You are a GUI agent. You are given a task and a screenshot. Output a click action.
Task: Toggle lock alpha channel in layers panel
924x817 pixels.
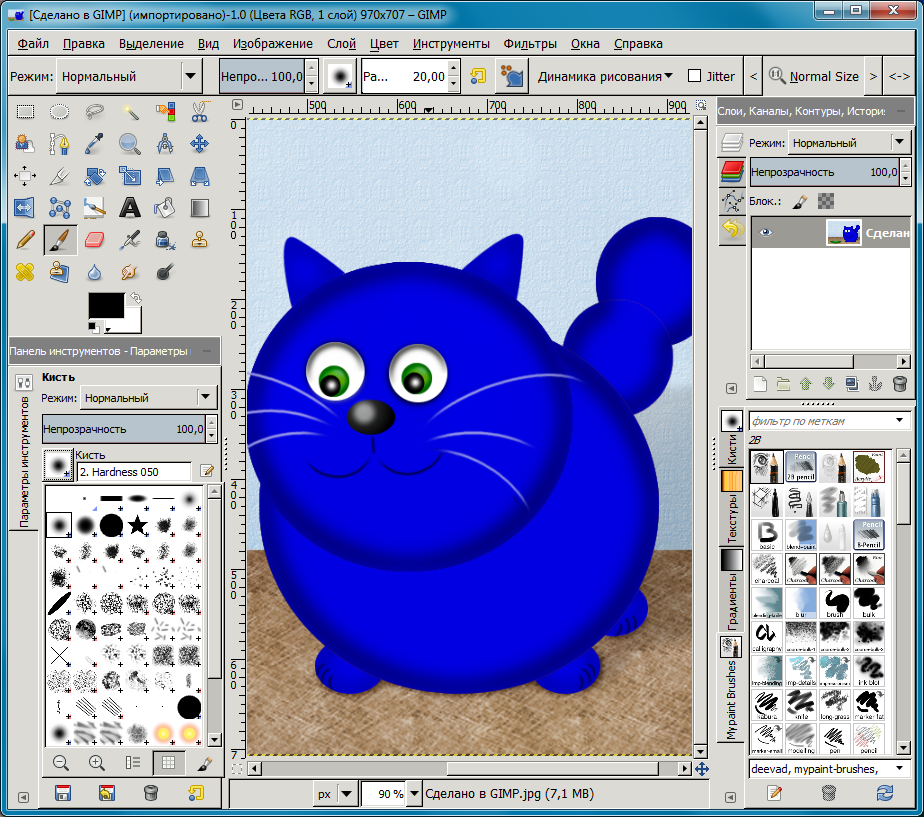click(x=826, y=201)
